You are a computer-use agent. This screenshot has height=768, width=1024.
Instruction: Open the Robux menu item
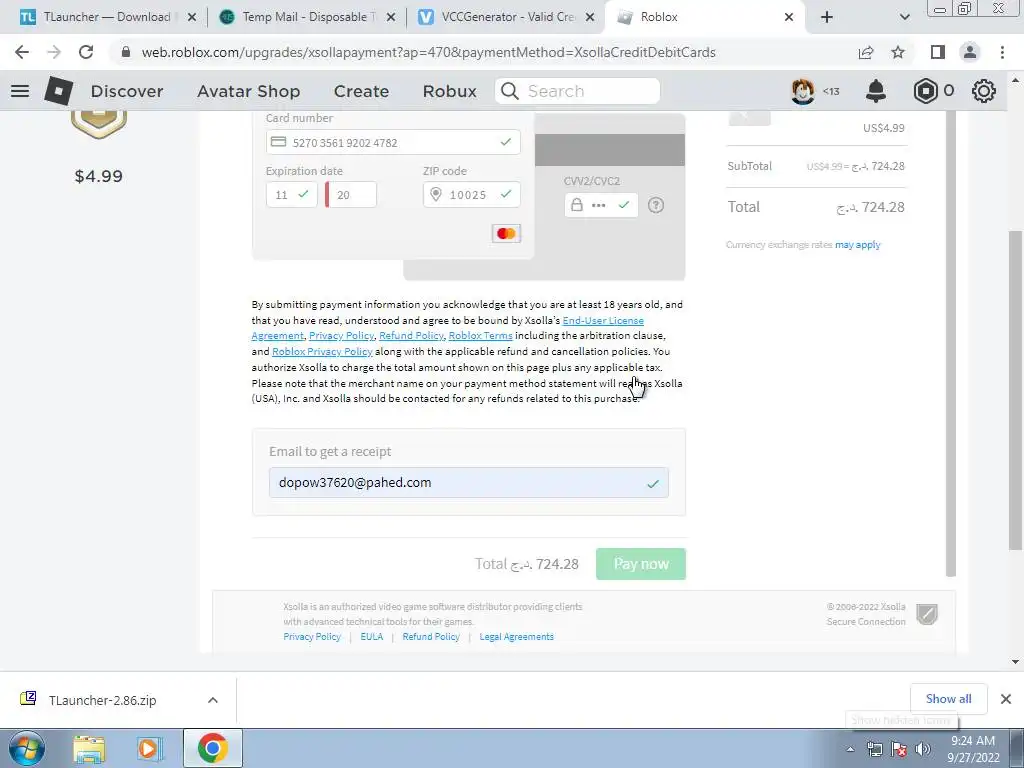(449, 91)
